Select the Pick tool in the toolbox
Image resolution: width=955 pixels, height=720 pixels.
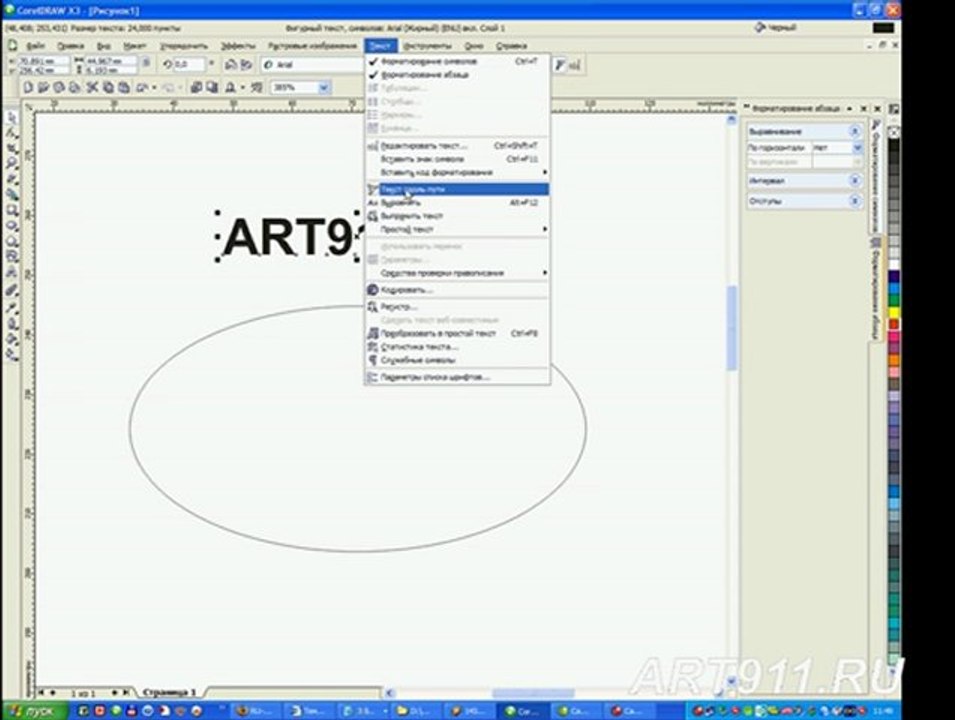click(12, 118)
